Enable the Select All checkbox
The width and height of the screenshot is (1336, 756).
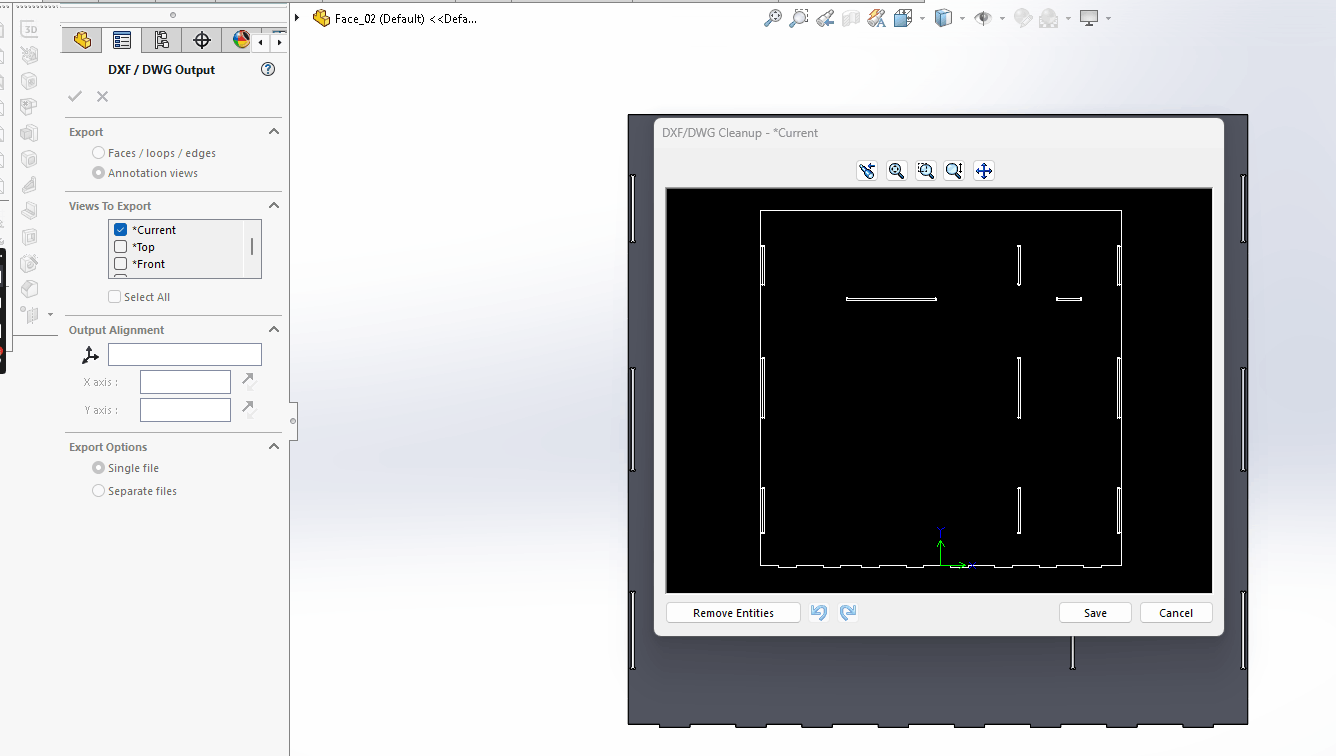(x=114, y=297)
